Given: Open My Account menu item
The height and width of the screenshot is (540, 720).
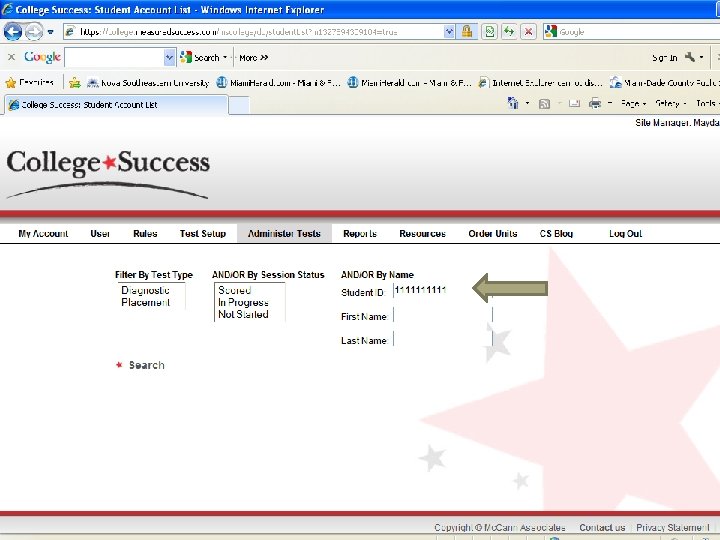Looking at the screenshot, I should pos(43,233).
